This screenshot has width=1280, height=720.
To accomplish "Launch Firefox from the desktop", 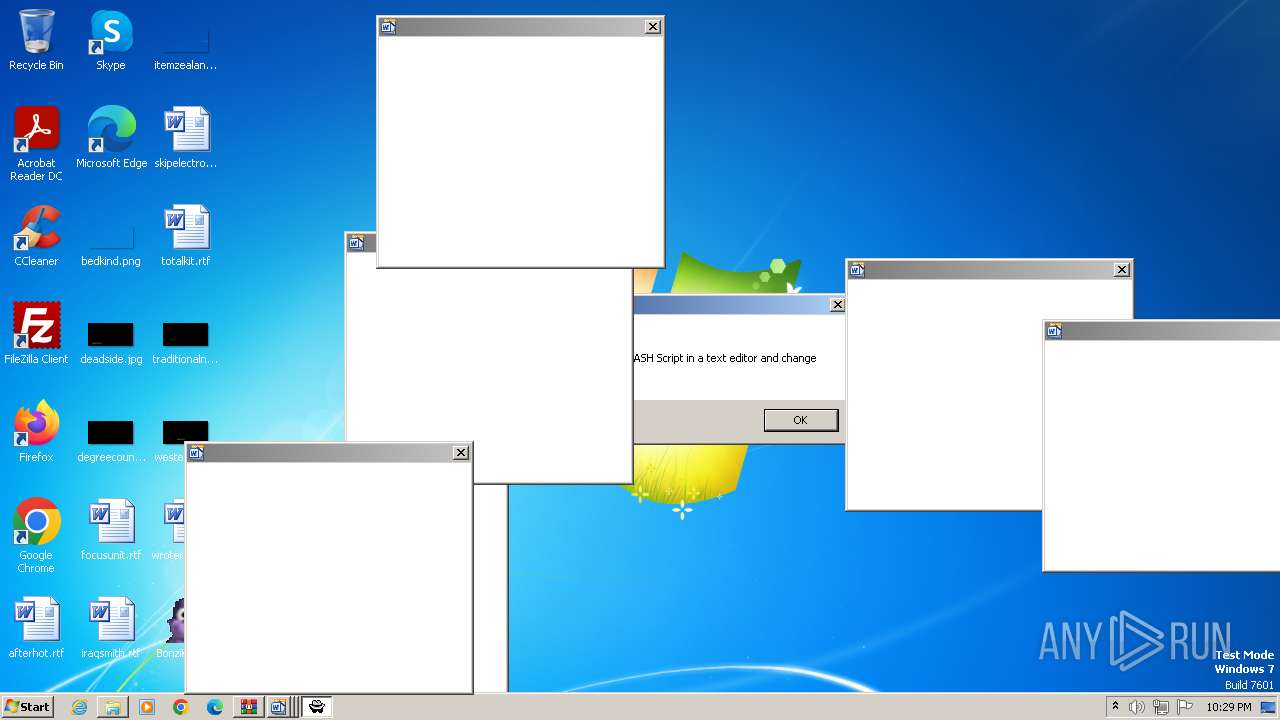I will (36, 432).
